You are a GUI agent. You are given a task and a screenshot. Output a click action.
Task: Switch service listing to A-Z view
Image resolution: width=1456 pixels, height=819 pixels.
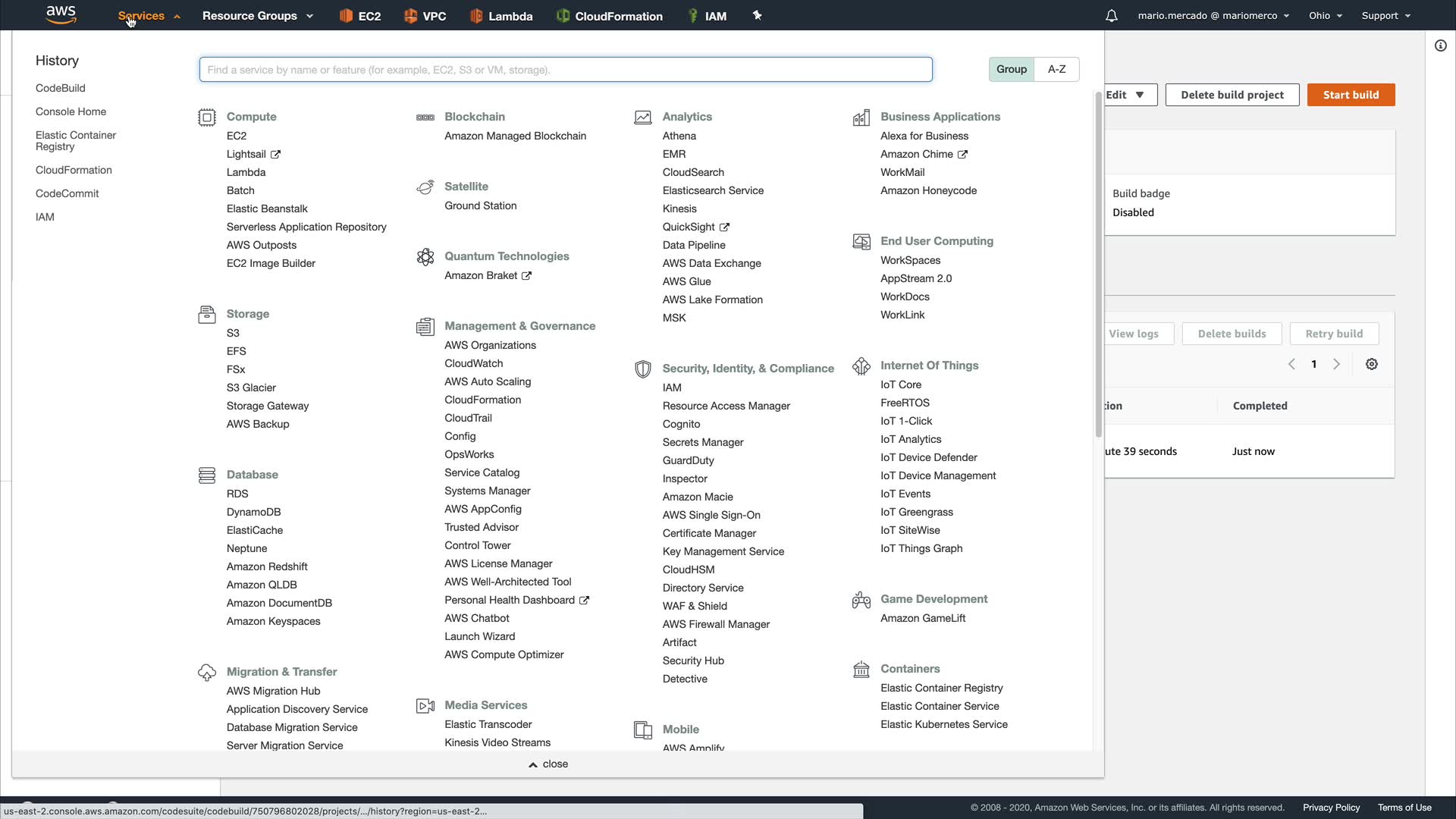[x=1056, y=69]
